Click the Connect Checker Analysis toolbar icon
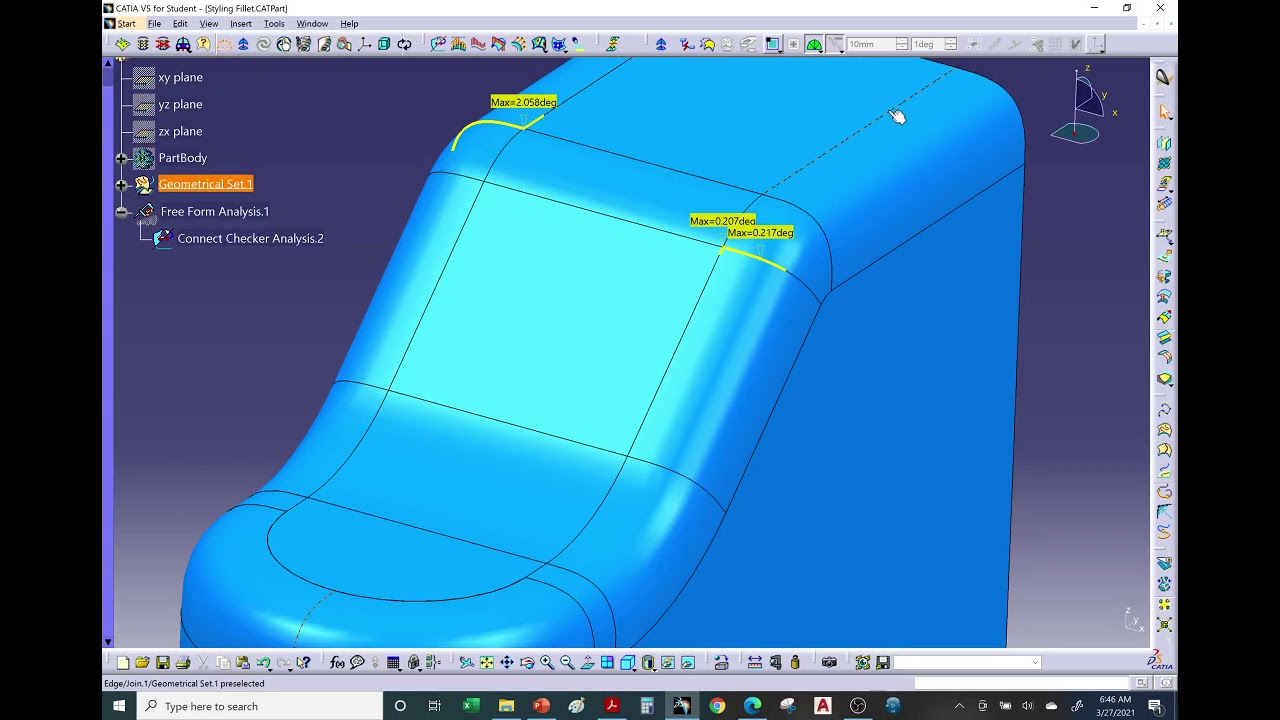Viewport: 1280px width, 720px height. [x=438, y=44]
